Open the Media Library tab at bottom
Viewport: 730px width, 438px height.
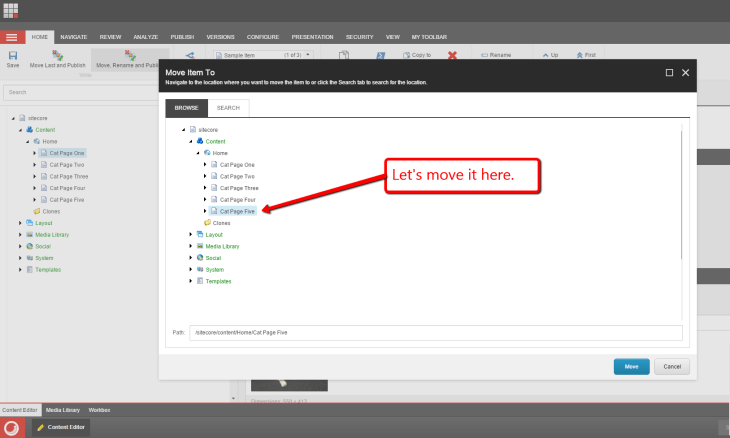63,410
